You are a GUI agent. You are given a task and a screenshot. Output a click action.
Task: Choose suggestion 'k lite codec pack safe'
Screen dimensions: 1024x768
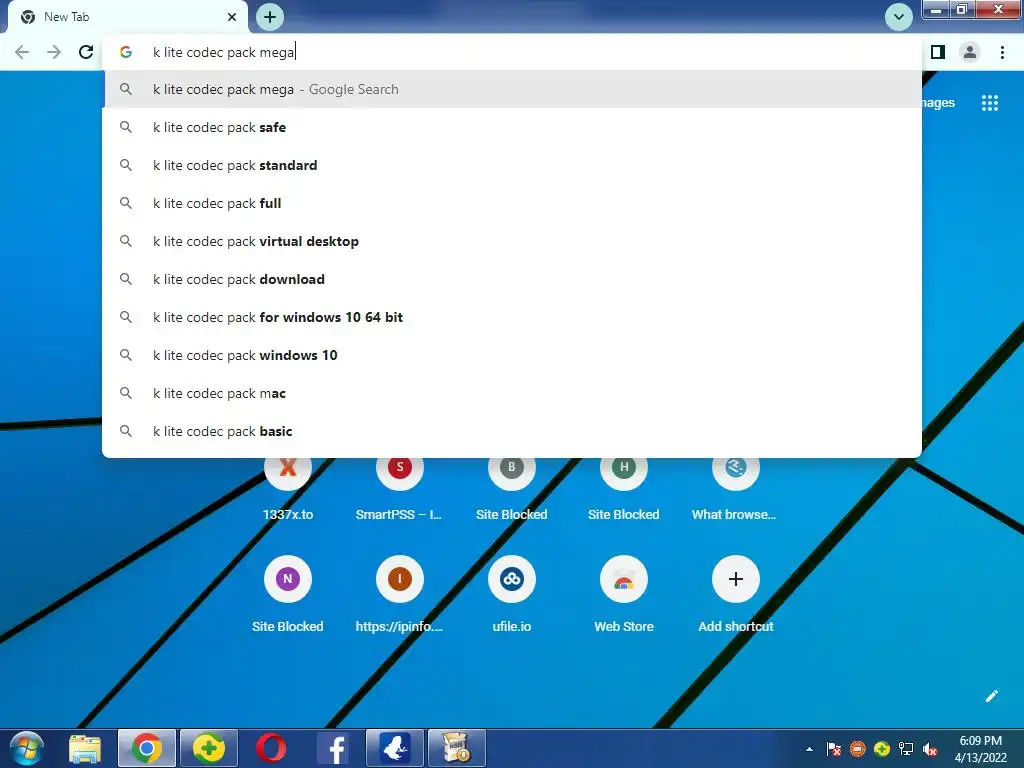pyautogui.click(x=512, y=127)
